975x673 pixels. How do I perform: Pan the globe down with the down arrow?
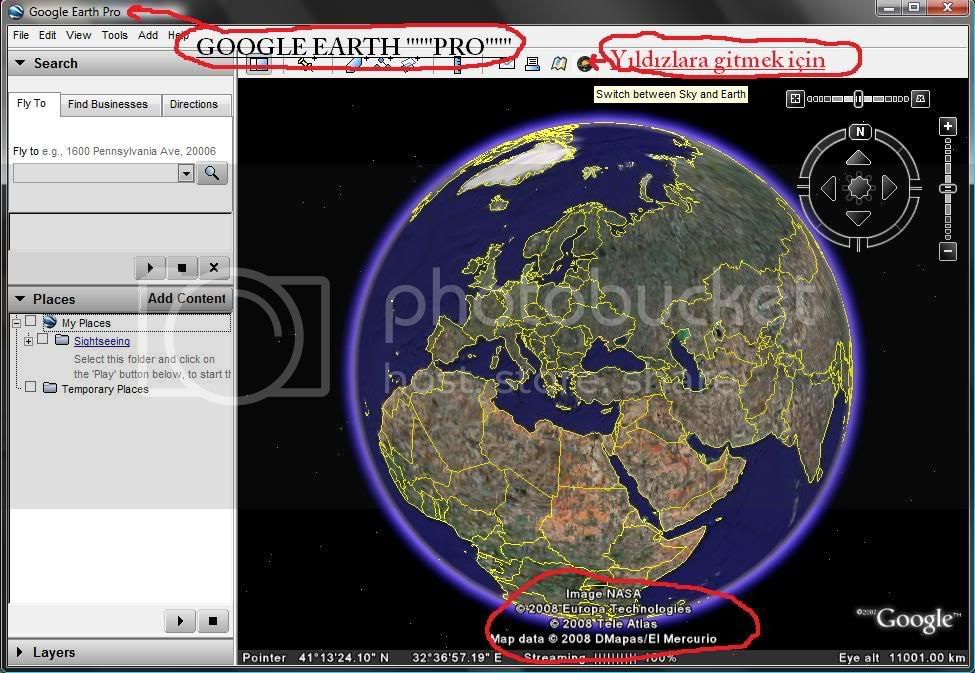pos(858,218)
